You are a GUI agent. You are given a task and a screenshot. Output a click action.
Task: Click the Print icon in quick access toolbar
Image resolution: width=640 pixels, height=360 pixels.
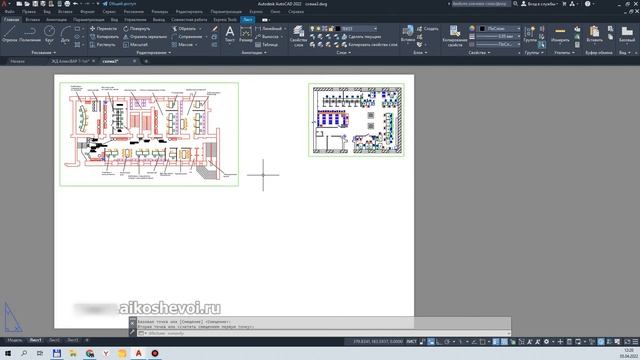67,4
